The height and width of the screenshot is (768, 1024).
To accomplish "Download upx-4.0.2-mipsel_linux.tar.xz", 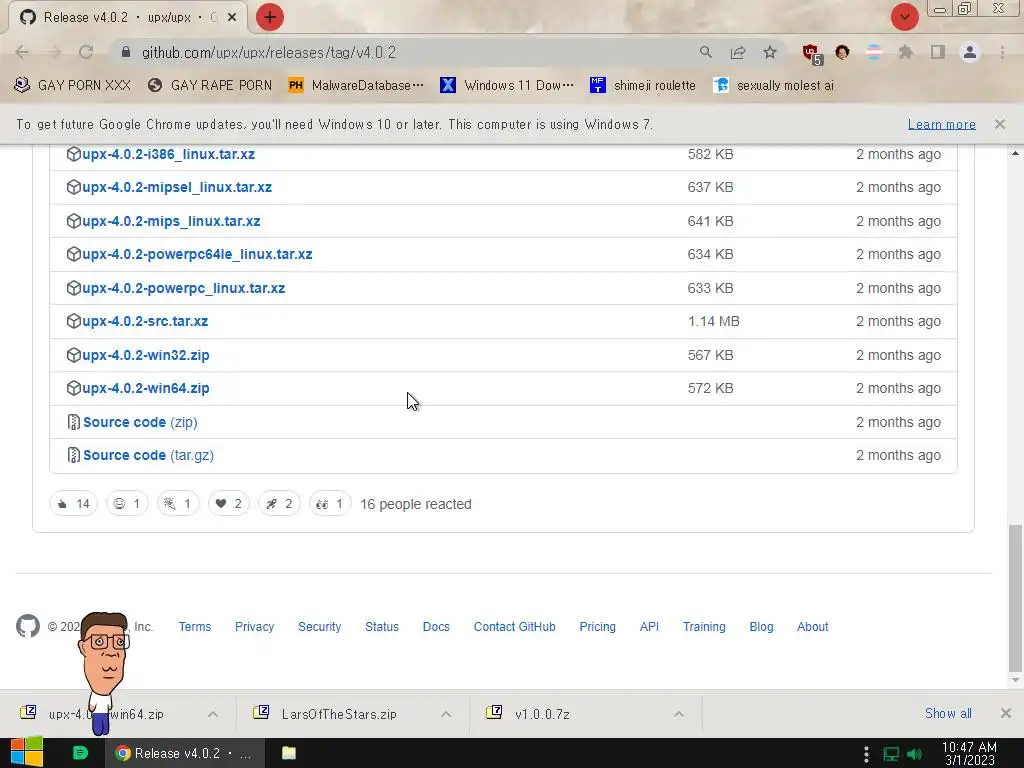I will pyautogui.click(x=177, y=187).
